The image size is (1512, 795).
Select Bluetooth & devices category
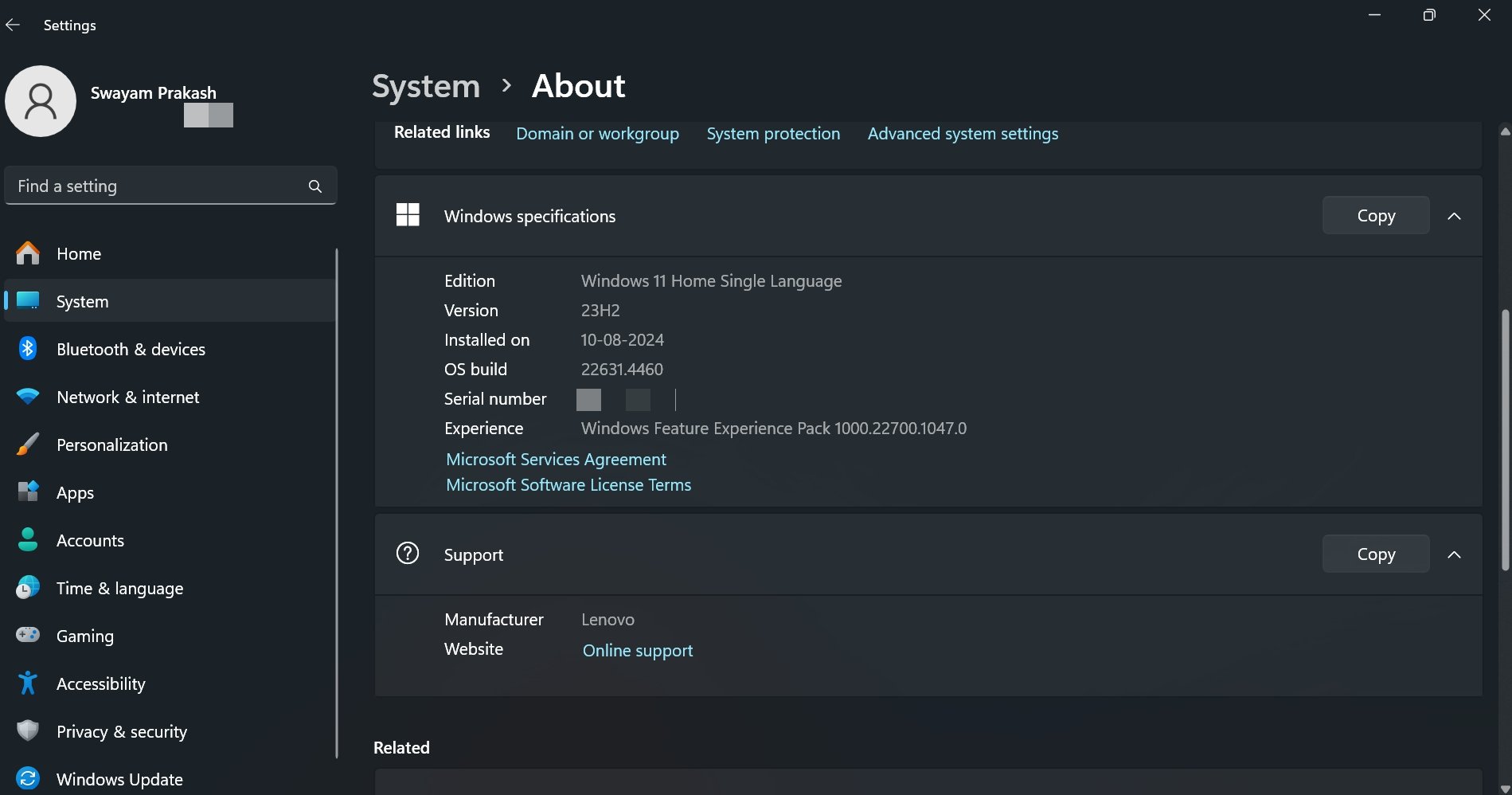coord(170,349)
